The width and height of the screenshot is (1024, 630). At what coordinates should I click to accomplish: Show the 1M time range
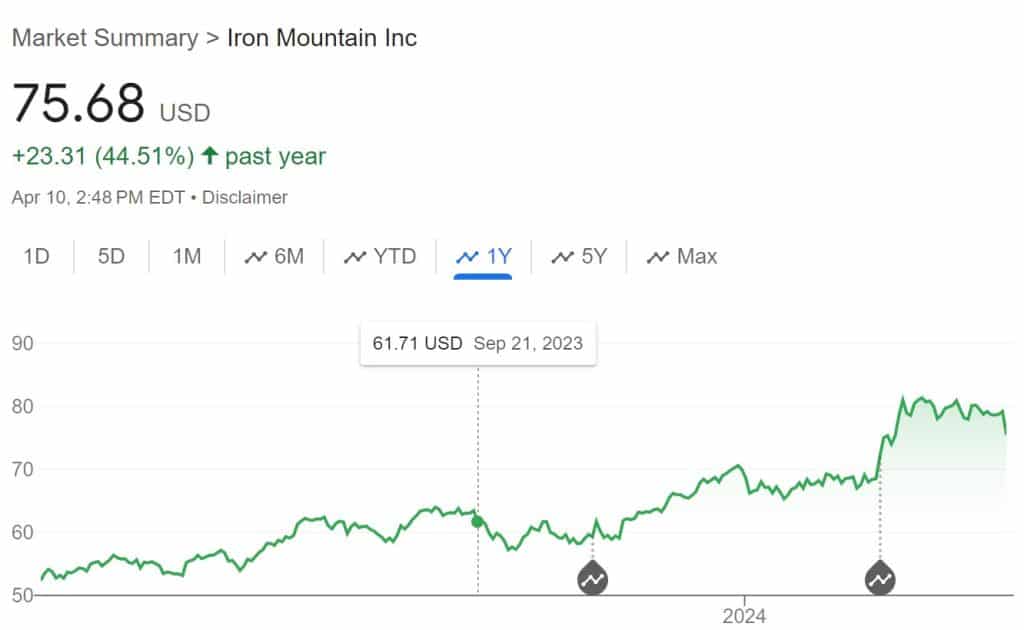[187, 257]
